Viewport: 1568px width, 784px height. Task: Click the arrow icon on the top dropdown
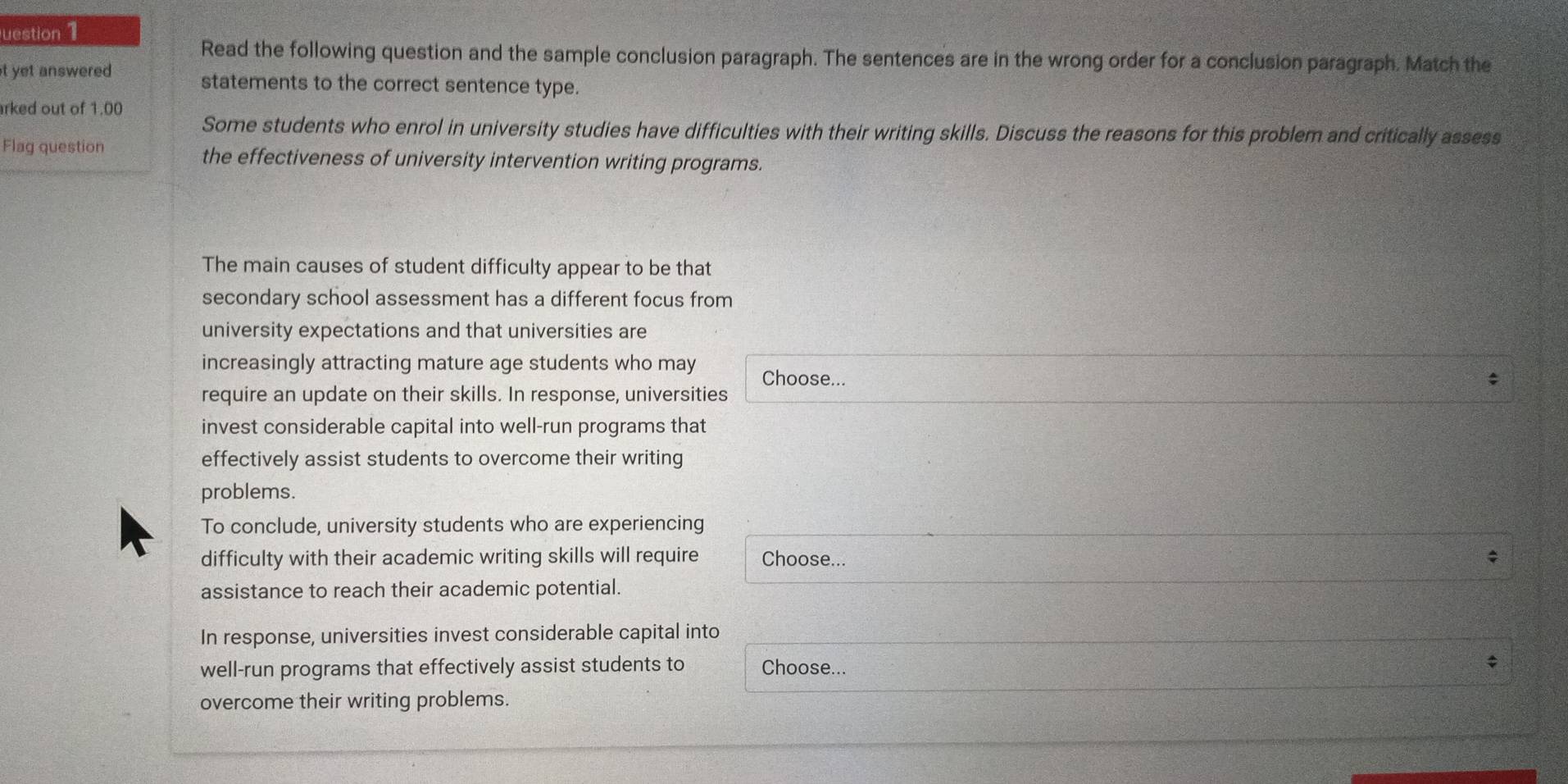click(x=1493, y=378)
